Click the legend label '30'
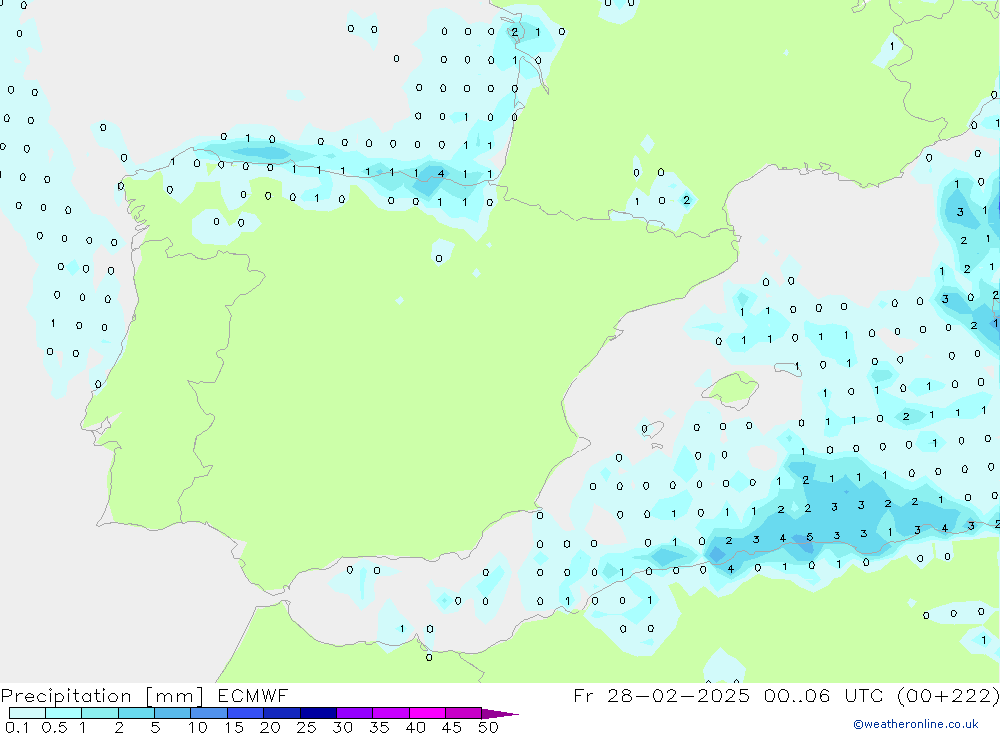1000x733 pixels. click(342, 727)
